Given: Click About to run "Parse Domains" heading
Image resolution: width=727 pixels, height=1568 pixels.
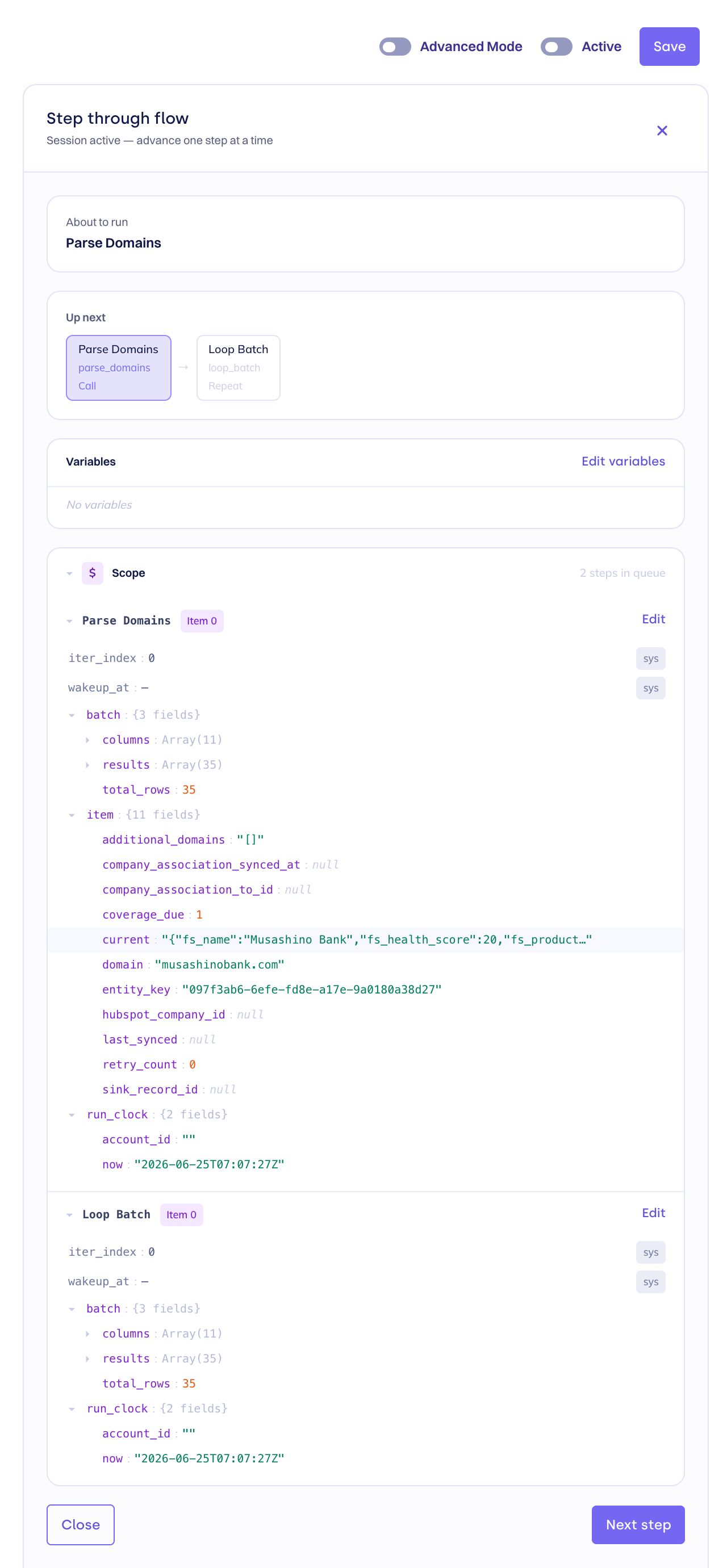Looking at the screenshot, I should (113, 243).
